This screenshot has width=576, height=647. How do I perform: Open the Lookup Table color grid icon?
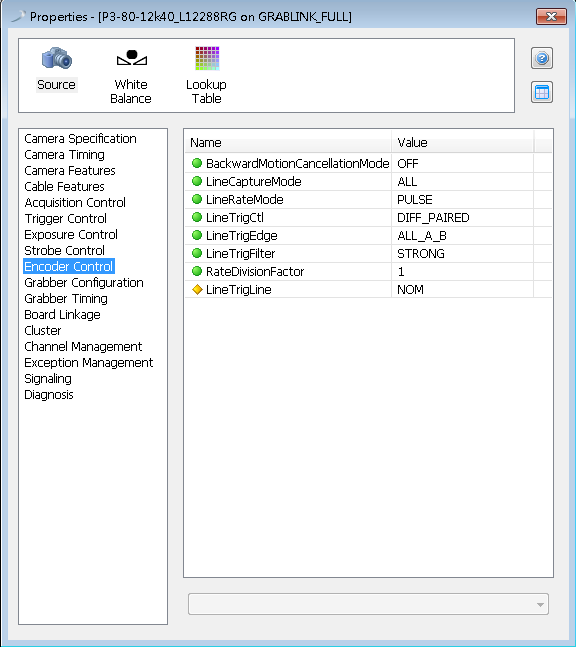point(207,58)
